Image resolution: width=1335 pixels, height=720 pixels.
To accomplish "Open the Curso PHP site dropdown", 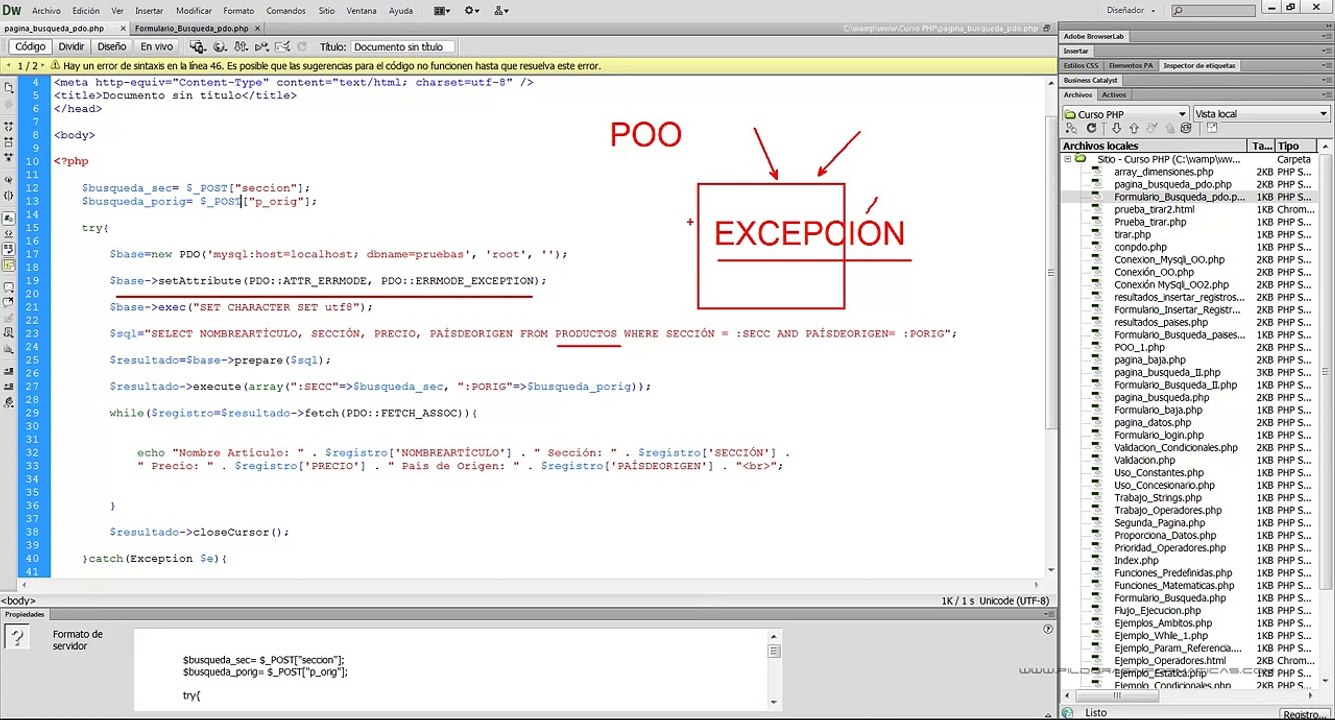I will pyautogui.click(x=1125, y=114).
